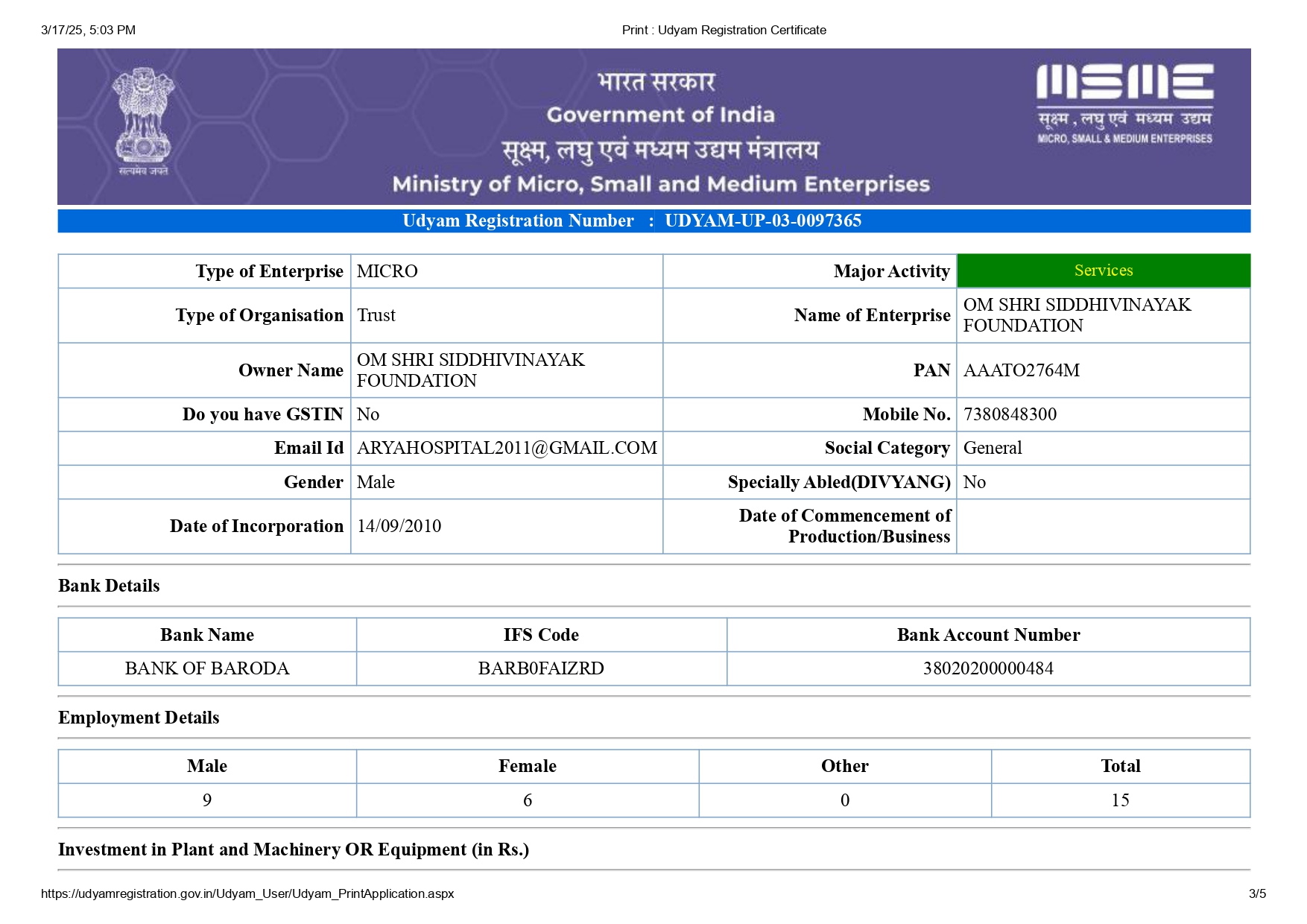Select the email ARYAHOSPITAL2011@GMAIL.COM
Viewport: 1307px width, 924px height.
coord(507,448)
